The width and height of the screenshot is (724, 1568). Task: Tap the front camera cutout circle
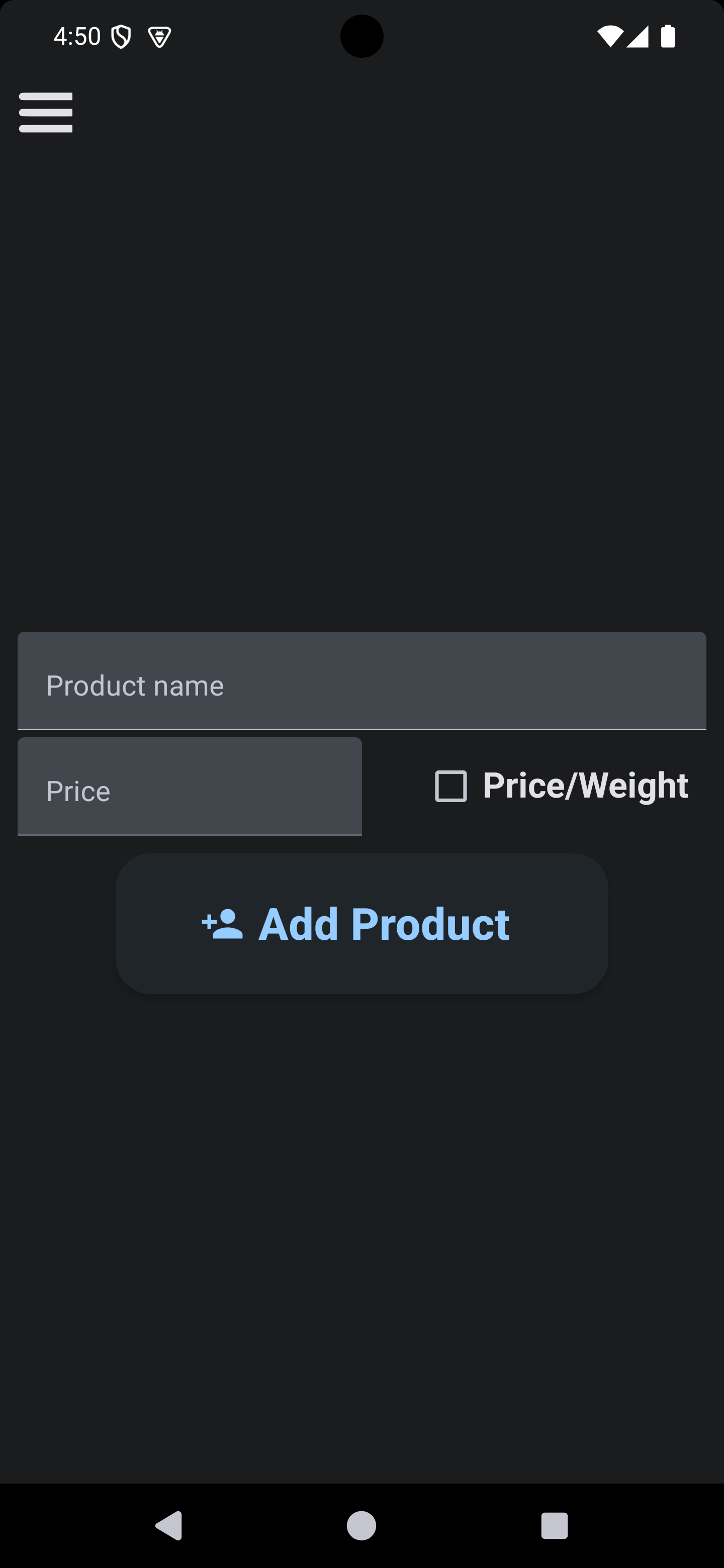point(361,37)
